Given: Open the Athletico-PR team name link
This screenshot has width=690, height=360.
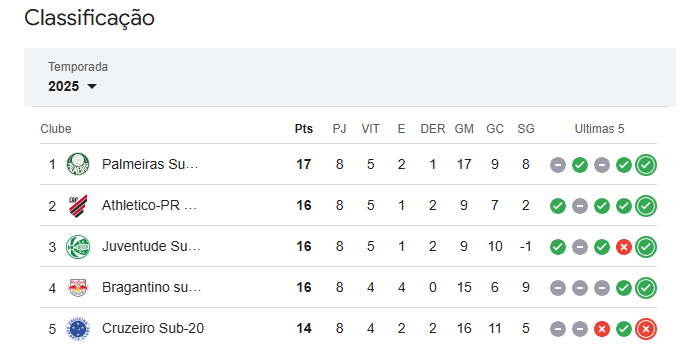Looking at the screenshot, I should [149, 205].
